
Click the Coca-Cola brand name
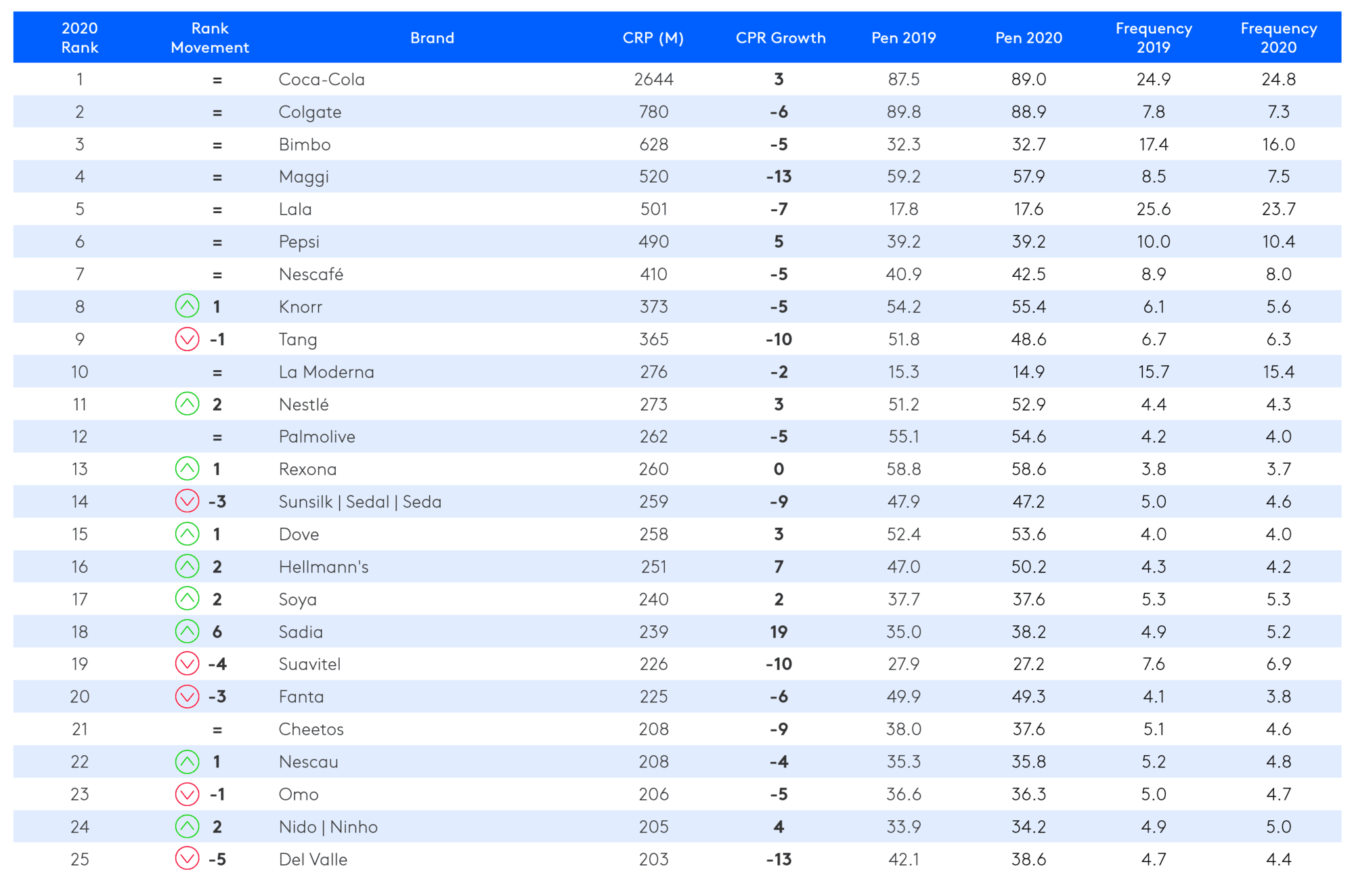point(322,79)
